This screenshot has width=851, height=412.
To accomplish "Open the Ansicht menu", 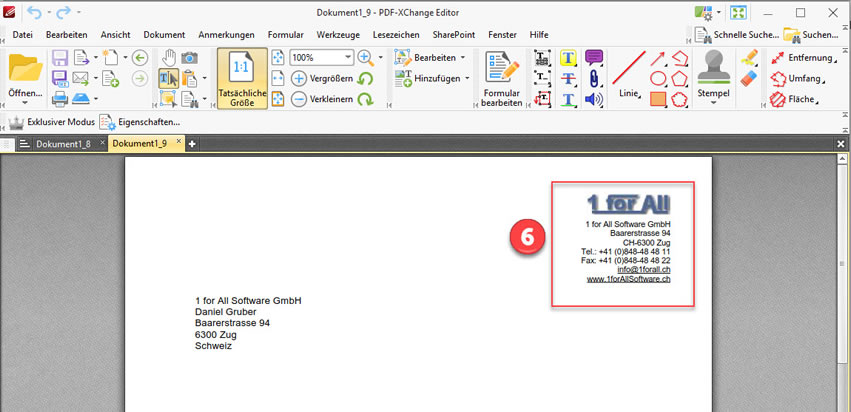I will tap(115, 35).
